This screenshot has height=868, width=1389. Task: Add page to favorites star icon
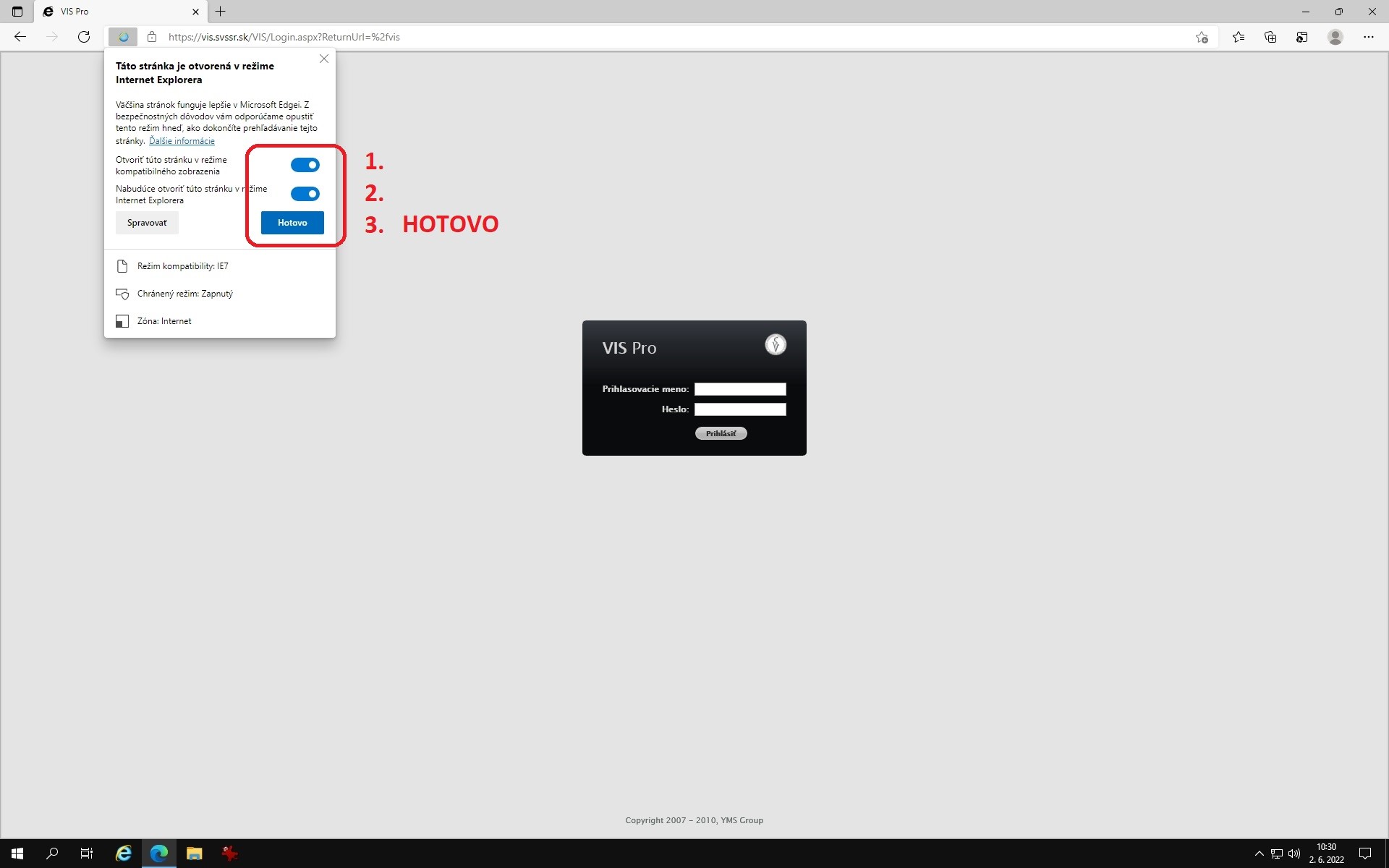tap(1202, 37)
